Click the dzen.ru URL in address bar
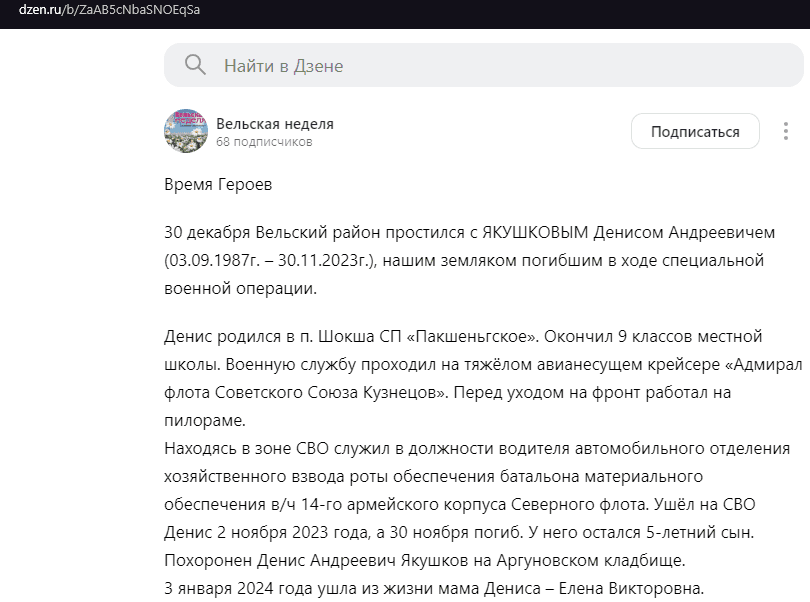This screenshot has height=602, width=810. pyautogui.click(x=110, y=10)
